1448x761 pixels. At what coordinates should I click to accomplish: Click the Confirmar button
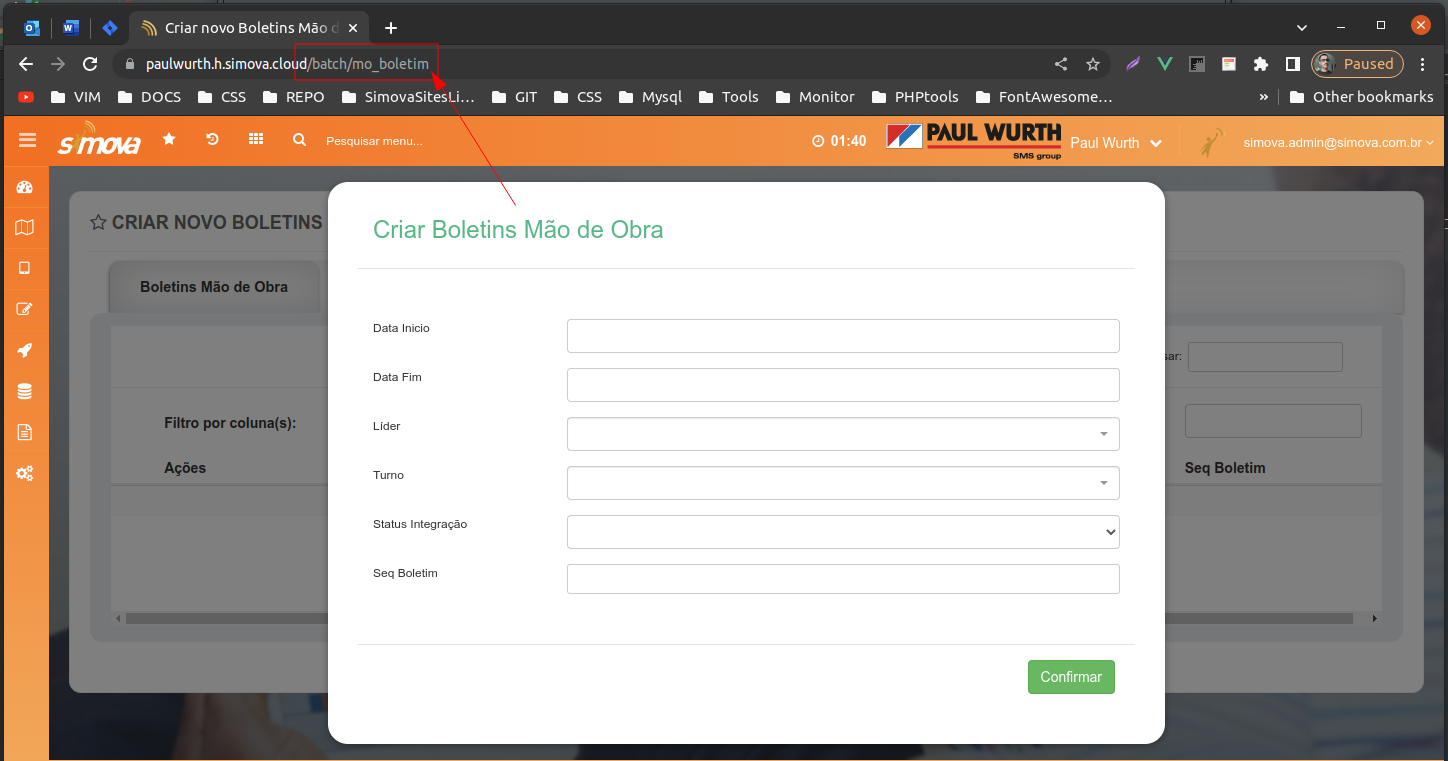pyautogui.click(x=1070, y=677)
